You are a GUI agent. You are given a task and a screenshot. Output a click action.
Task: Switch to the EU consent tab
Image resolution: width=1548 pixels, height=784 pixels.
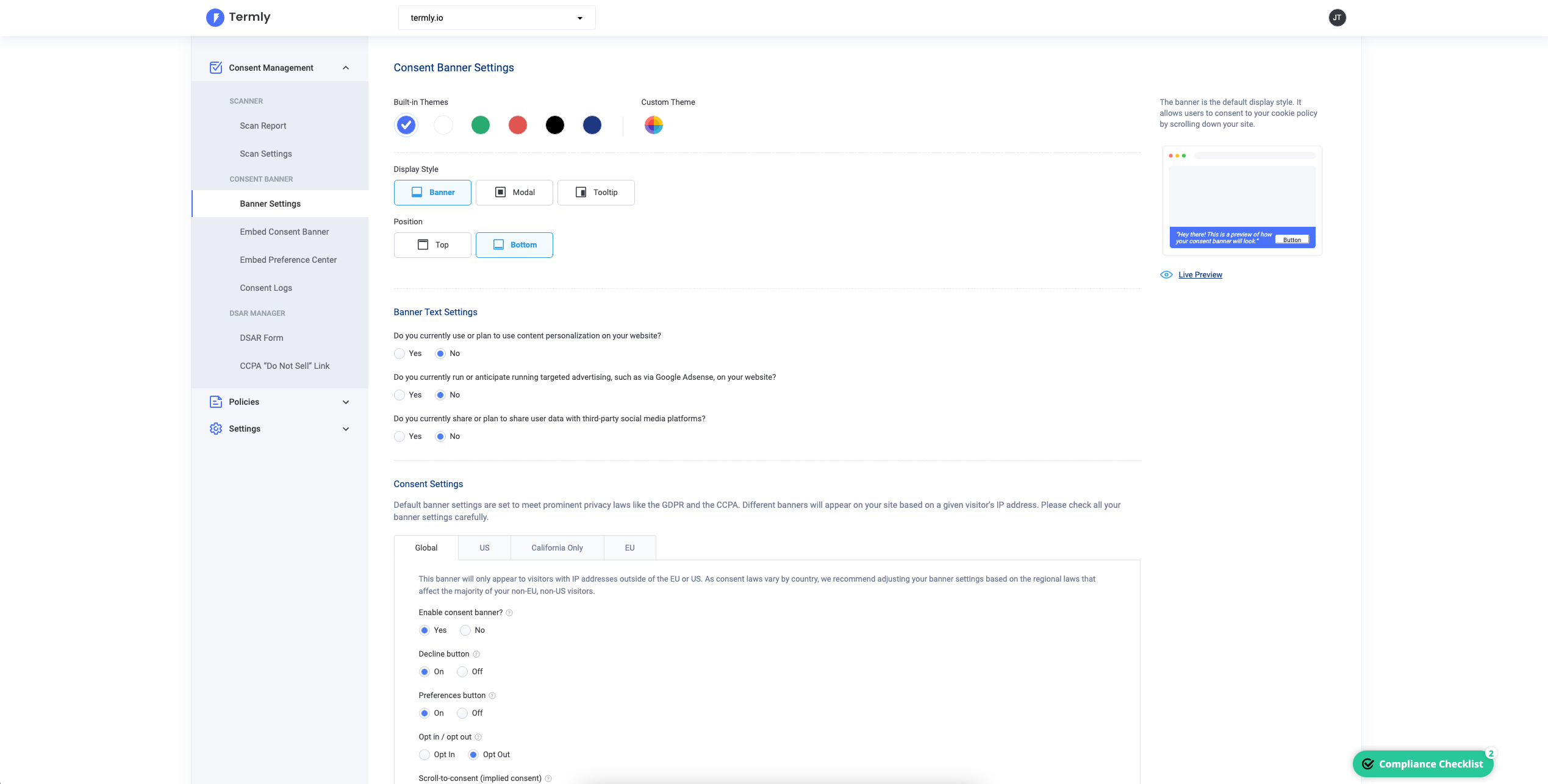(629, 548)
